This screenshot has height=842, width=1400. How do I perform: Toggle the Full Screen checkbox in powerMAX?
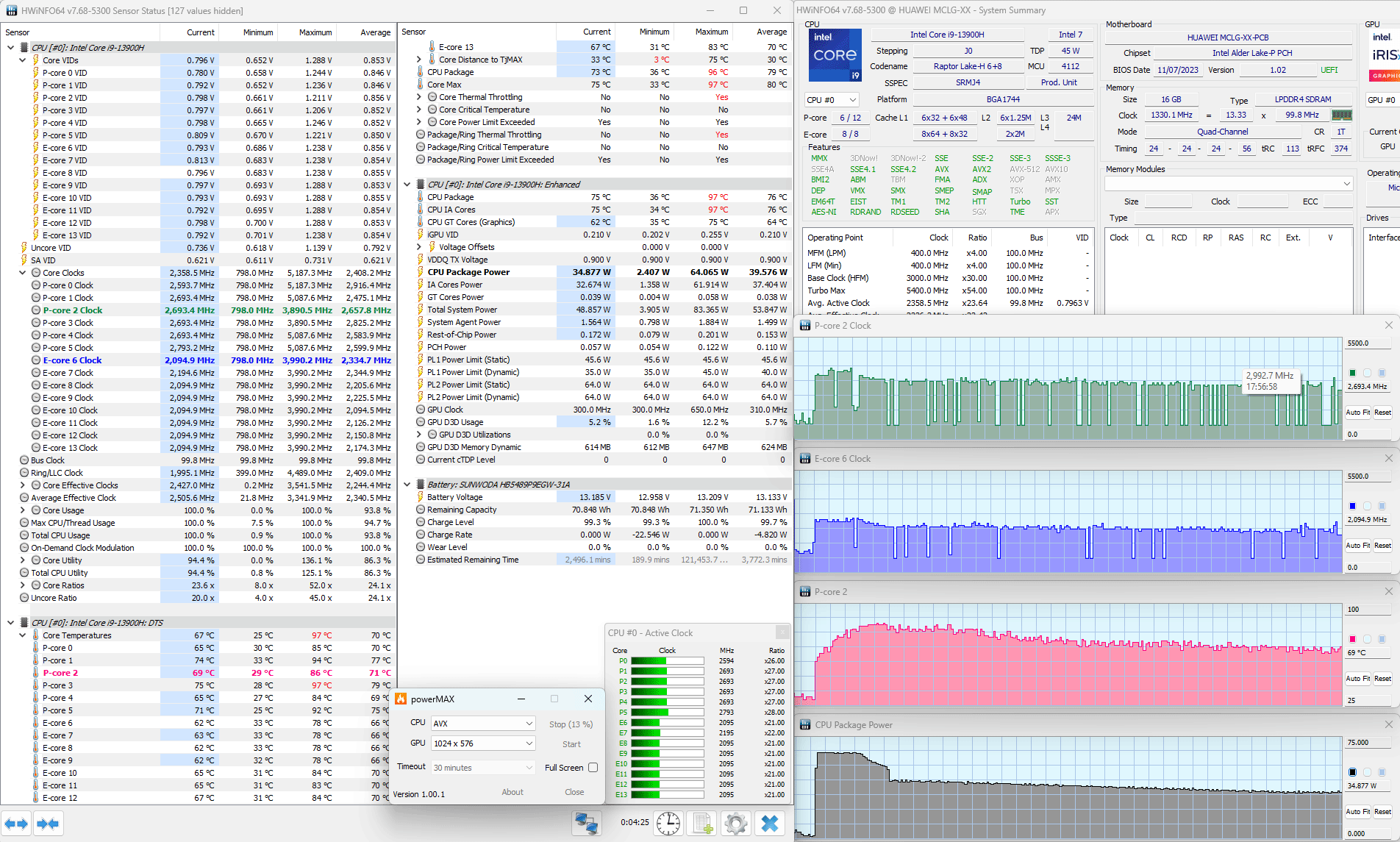(x=593, y=768)
